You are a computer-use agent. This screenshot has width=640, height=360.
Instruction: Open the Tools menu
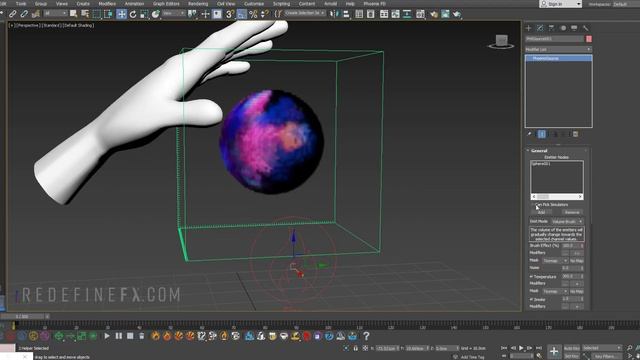point(21,4)
